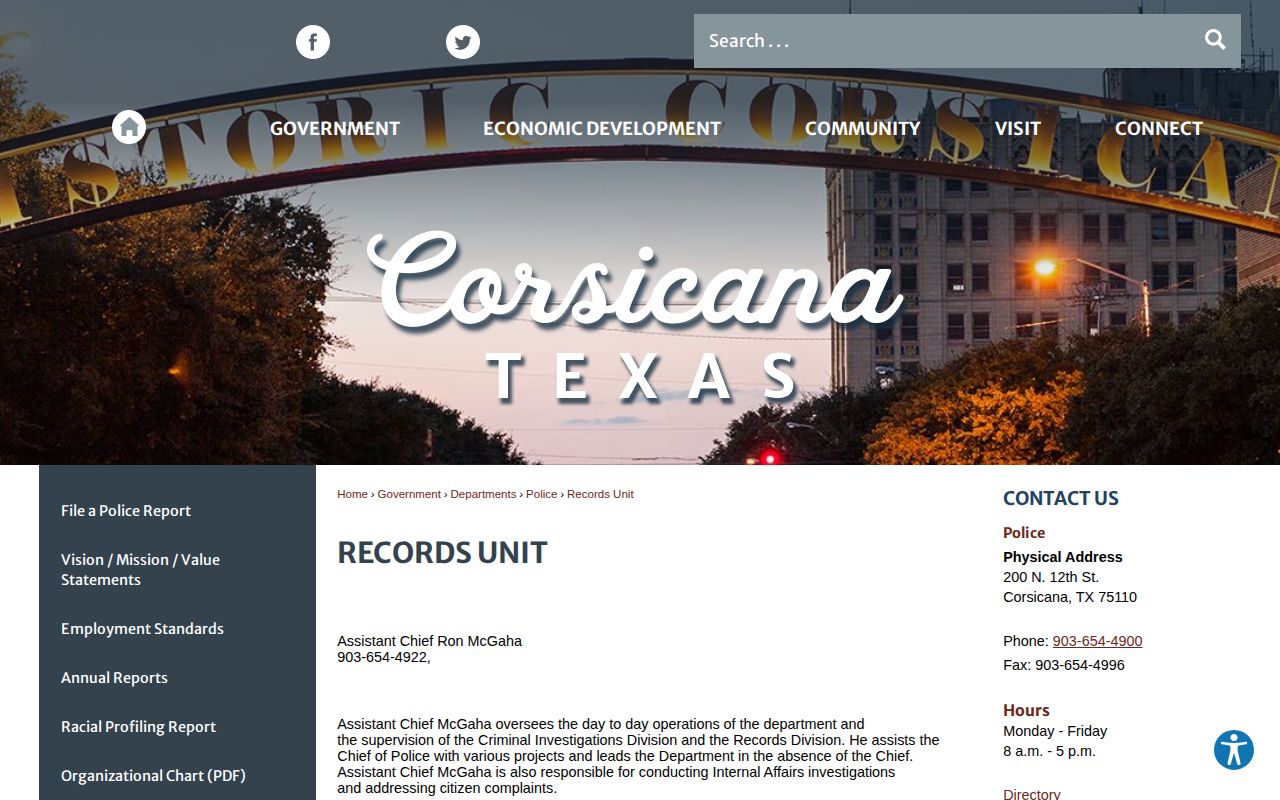Go to homepage via house icon
Image resolution: width=1280 pixels, height=800 pixels.
tap(129, 127)
